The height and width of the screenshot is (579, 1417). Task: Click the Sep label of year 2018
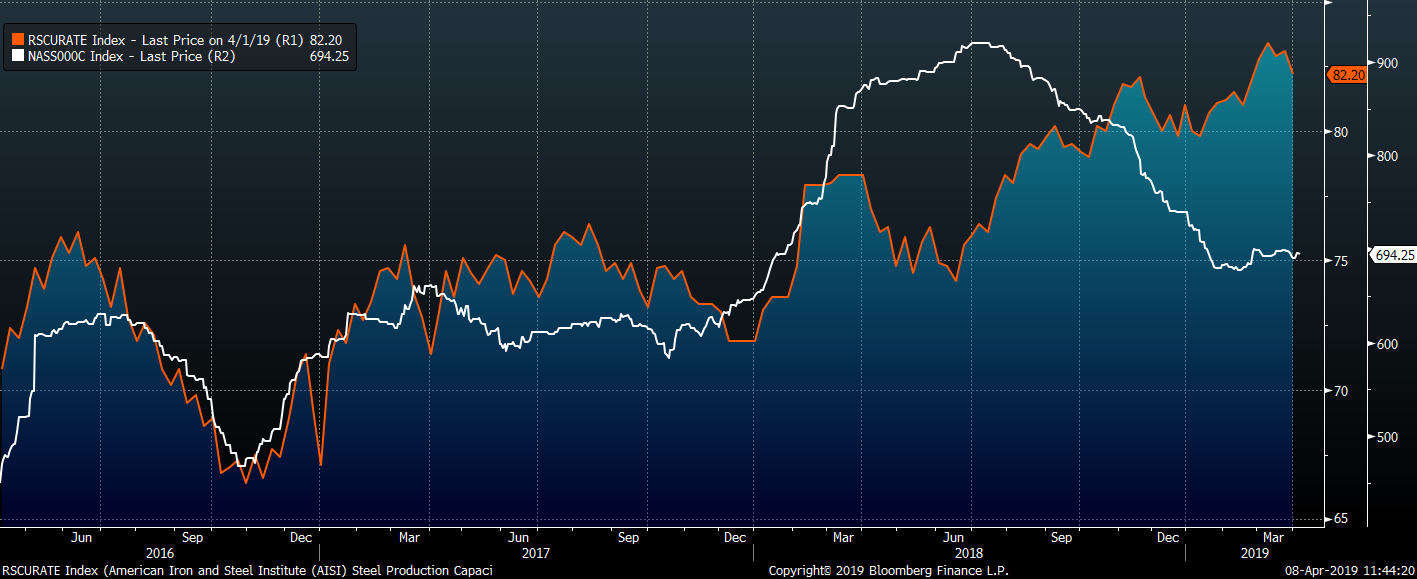1061,537
